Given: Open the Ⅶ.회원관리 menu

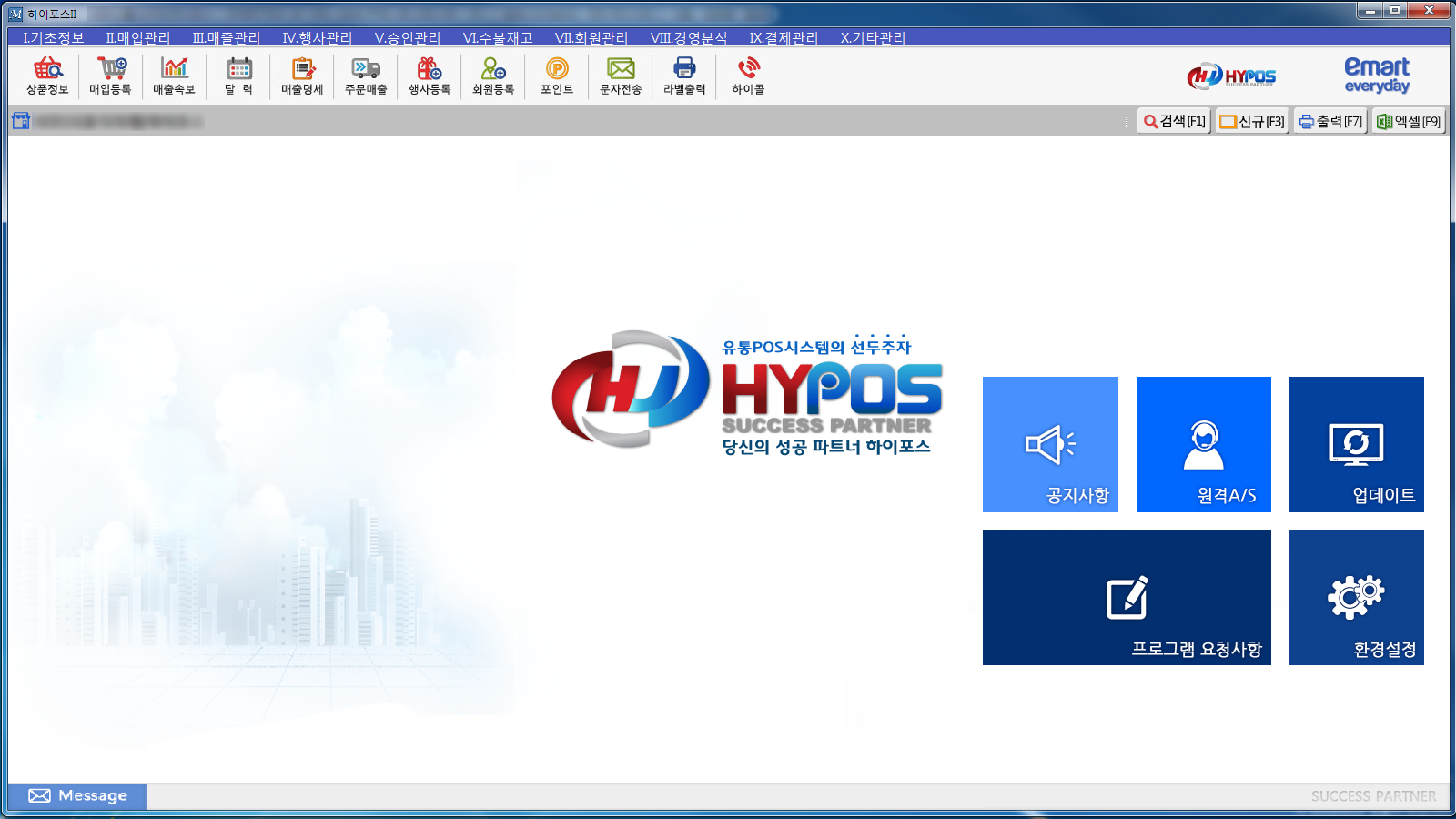Looking at the screenshot, I should (x=591, y=38).
